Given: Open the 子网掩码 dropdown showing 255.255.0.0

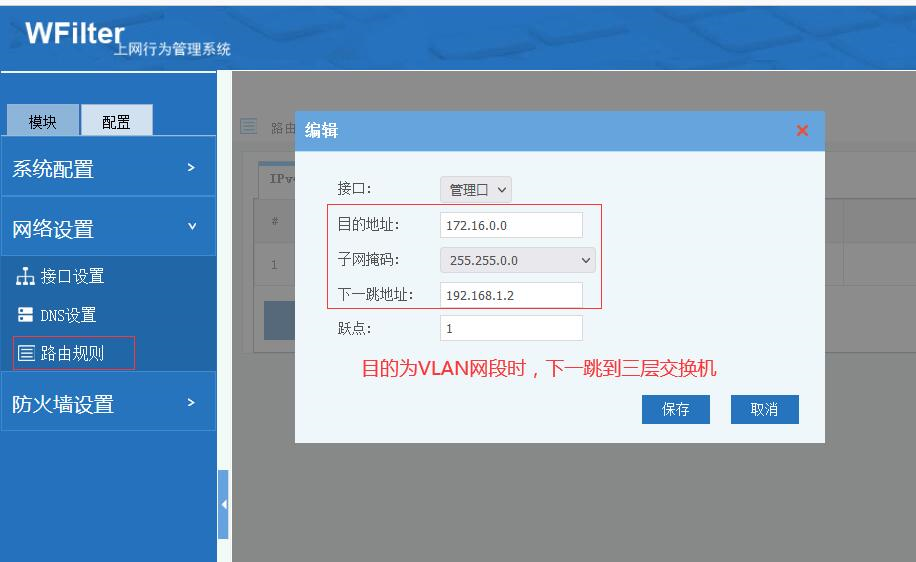Looking at the screenshot, I should coord(517,260).
